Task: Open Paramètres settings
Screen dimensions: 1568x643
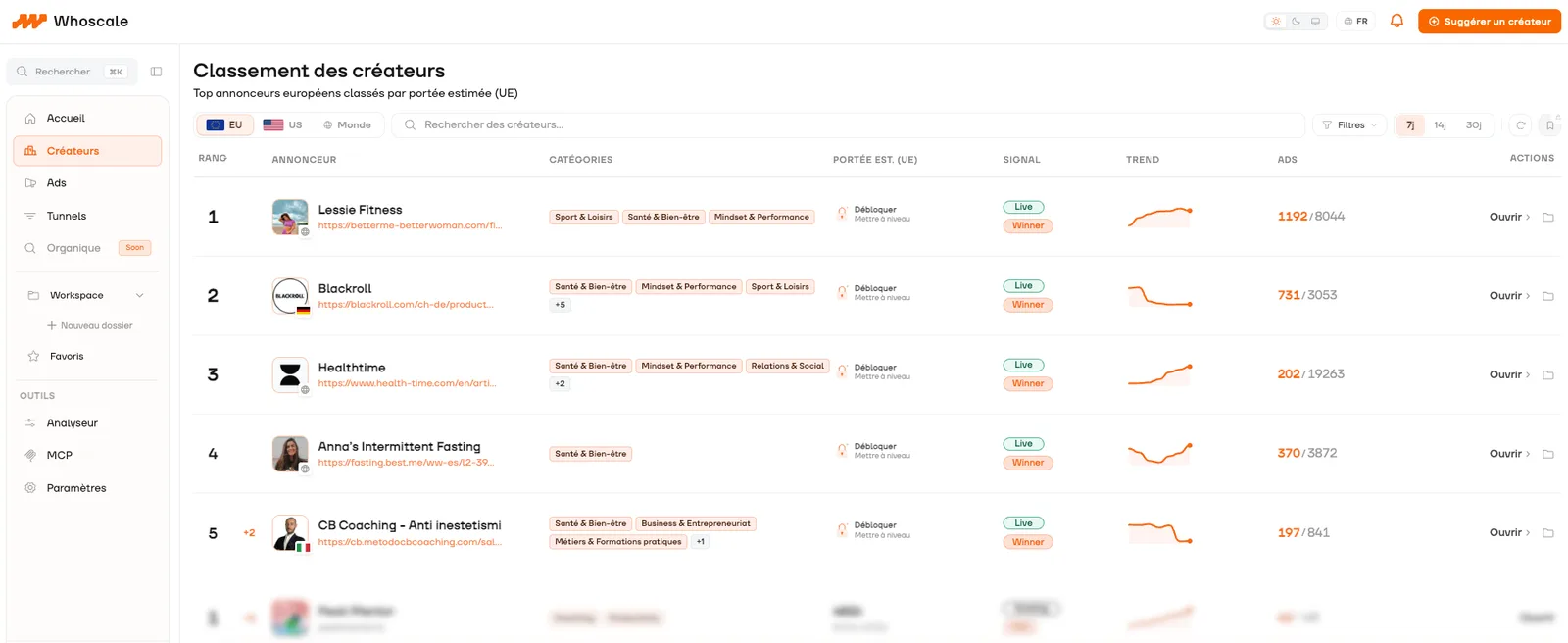Action: [x=87, y=488]
